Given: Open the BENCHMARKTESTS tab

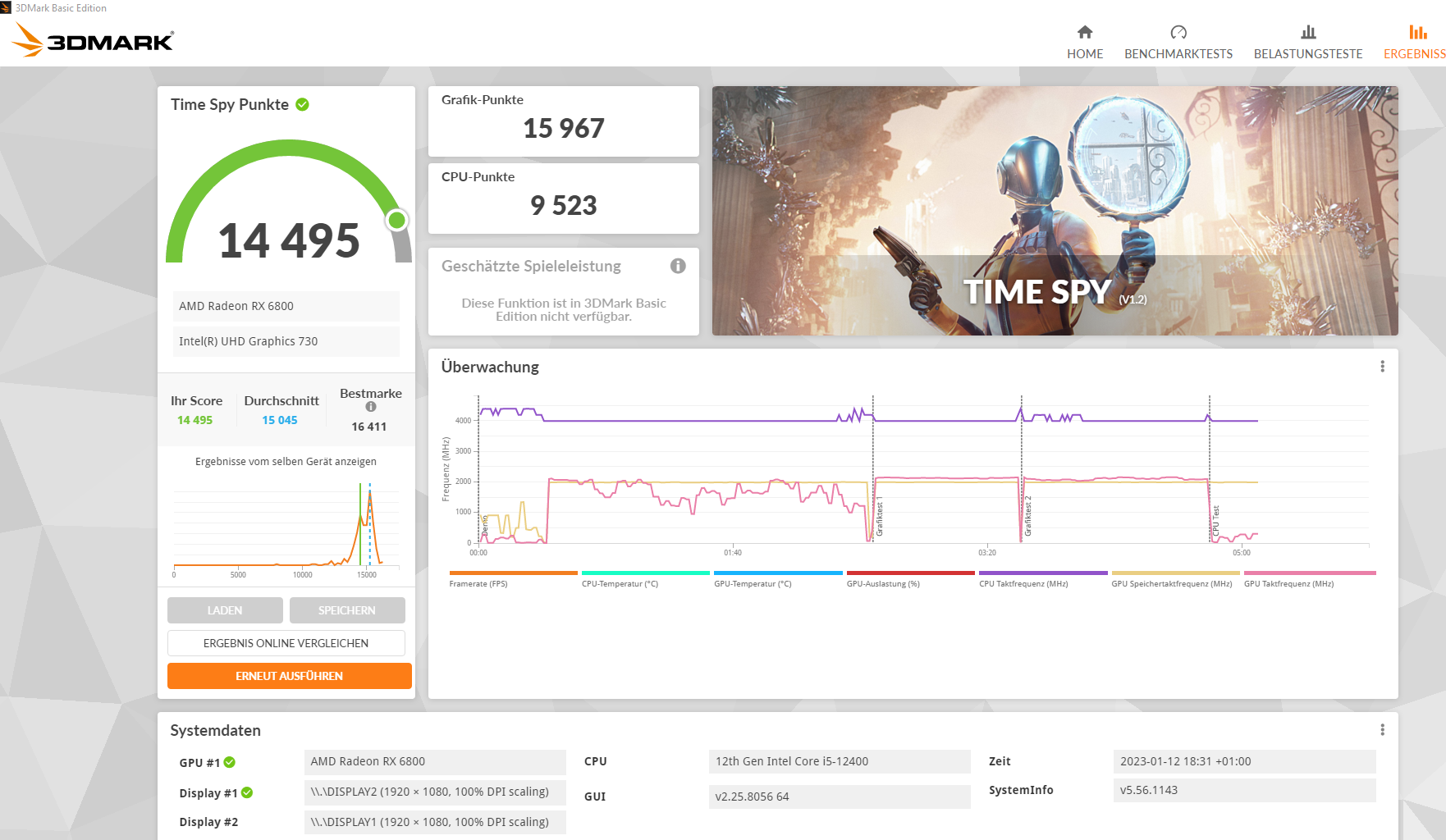Looking at the screenshot, I should pyautogui.click(x=1178, y=42).
